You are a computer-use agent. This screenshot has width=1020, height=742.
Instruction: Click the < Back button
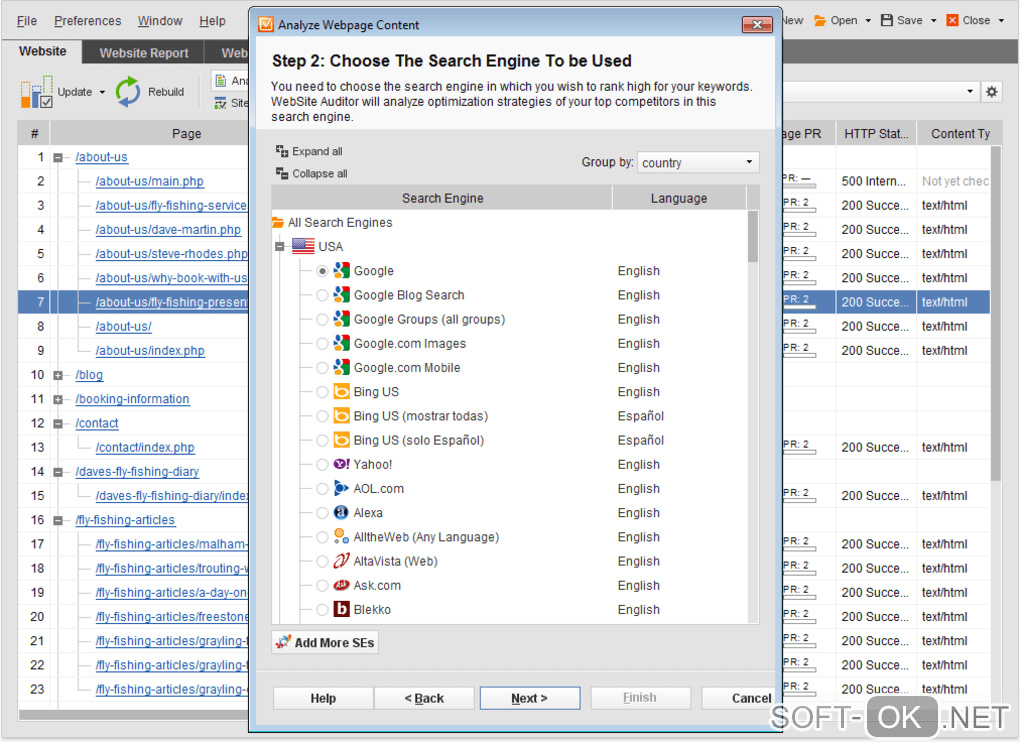point(424,698)
